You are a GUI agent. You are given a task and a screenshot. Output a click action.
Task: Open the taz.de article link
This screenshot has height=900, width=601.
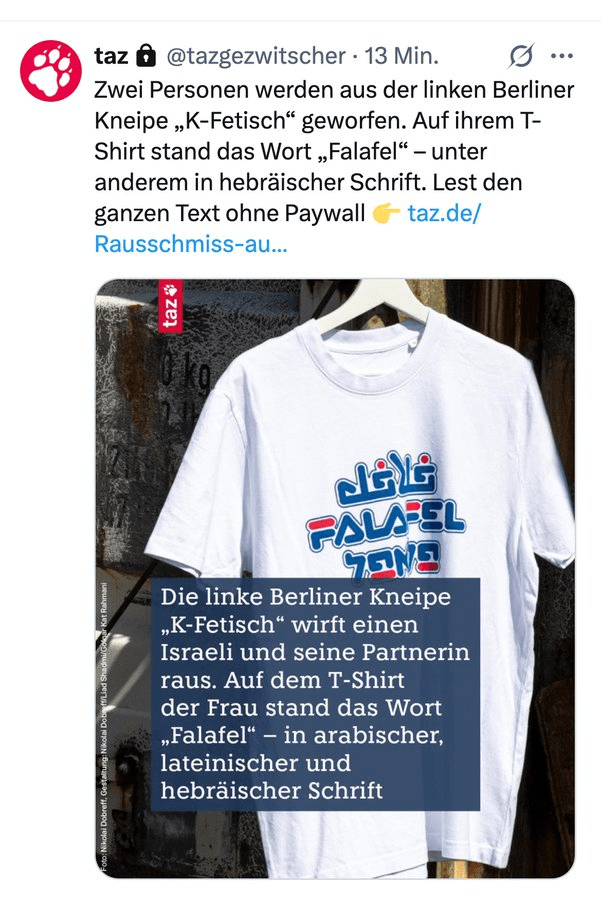(x=443, y=213)
